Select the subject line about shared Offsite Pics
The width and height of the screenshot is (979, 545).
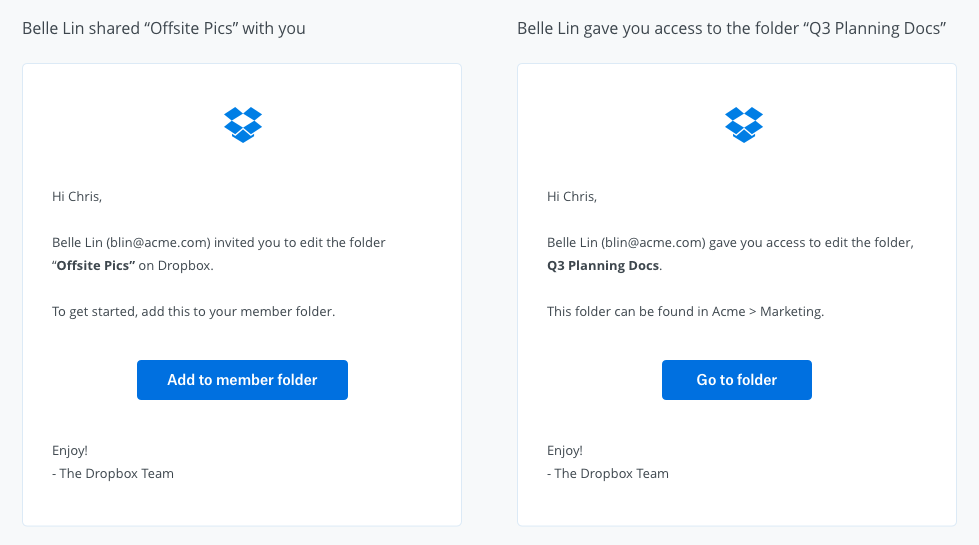164,29
